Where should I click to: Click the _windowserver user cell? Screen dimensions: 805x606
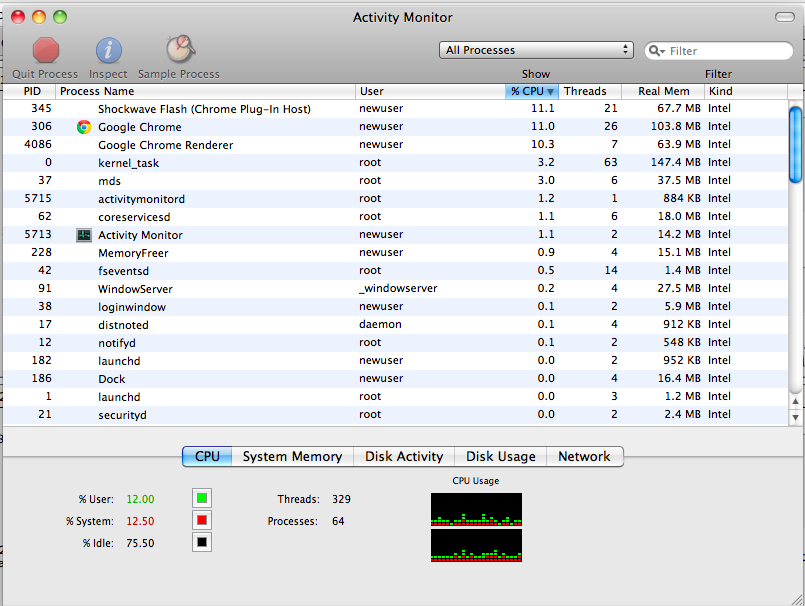point(398,289)
